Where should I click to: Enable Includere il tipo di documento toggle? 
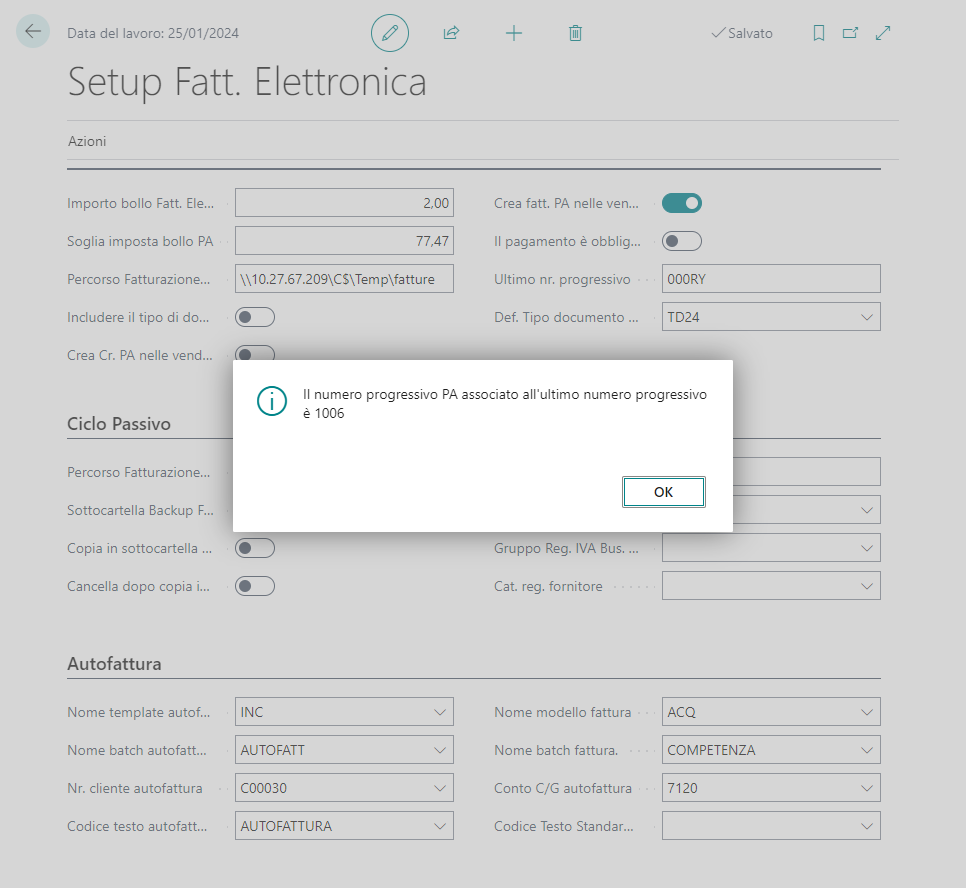click(x=254, y=317)
